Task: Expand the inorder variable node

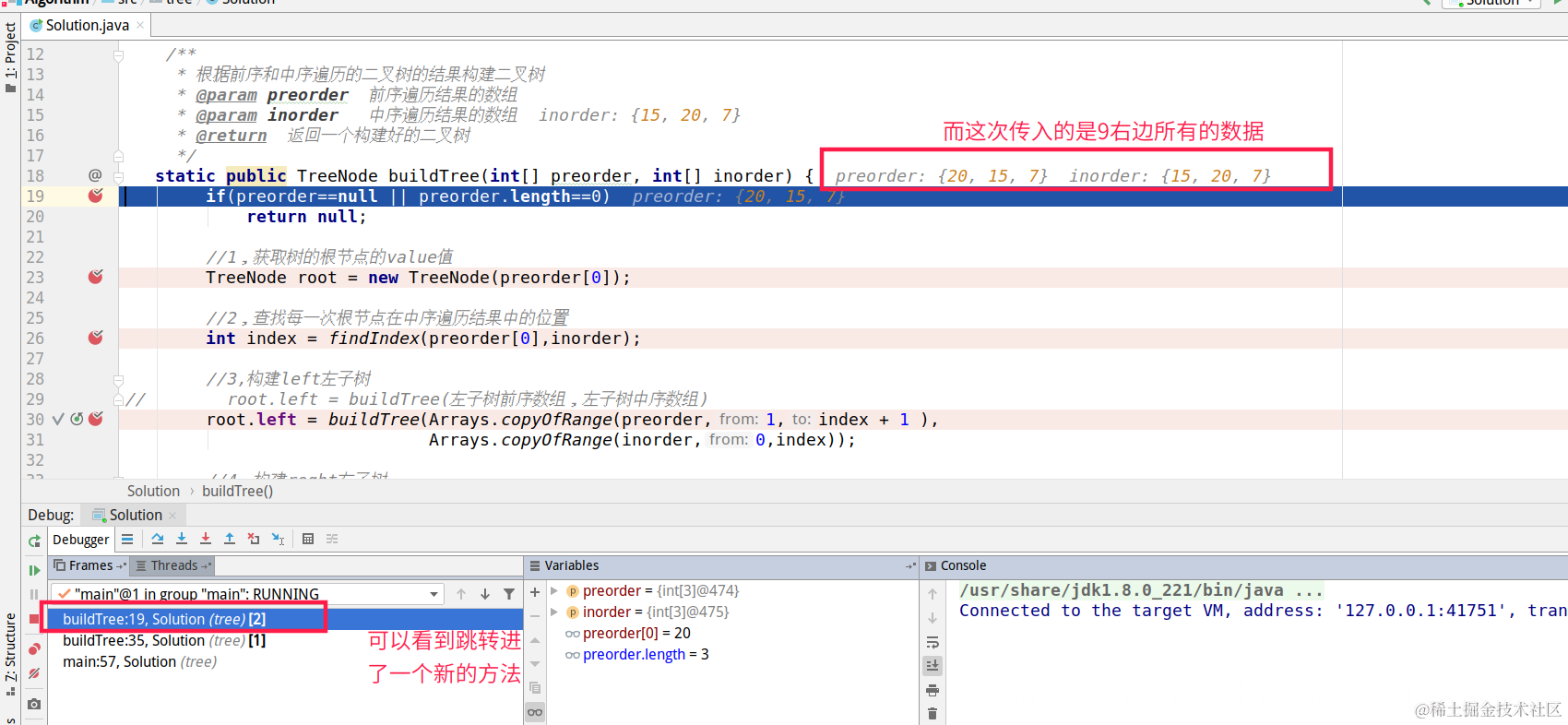Action: coord(554,612)
